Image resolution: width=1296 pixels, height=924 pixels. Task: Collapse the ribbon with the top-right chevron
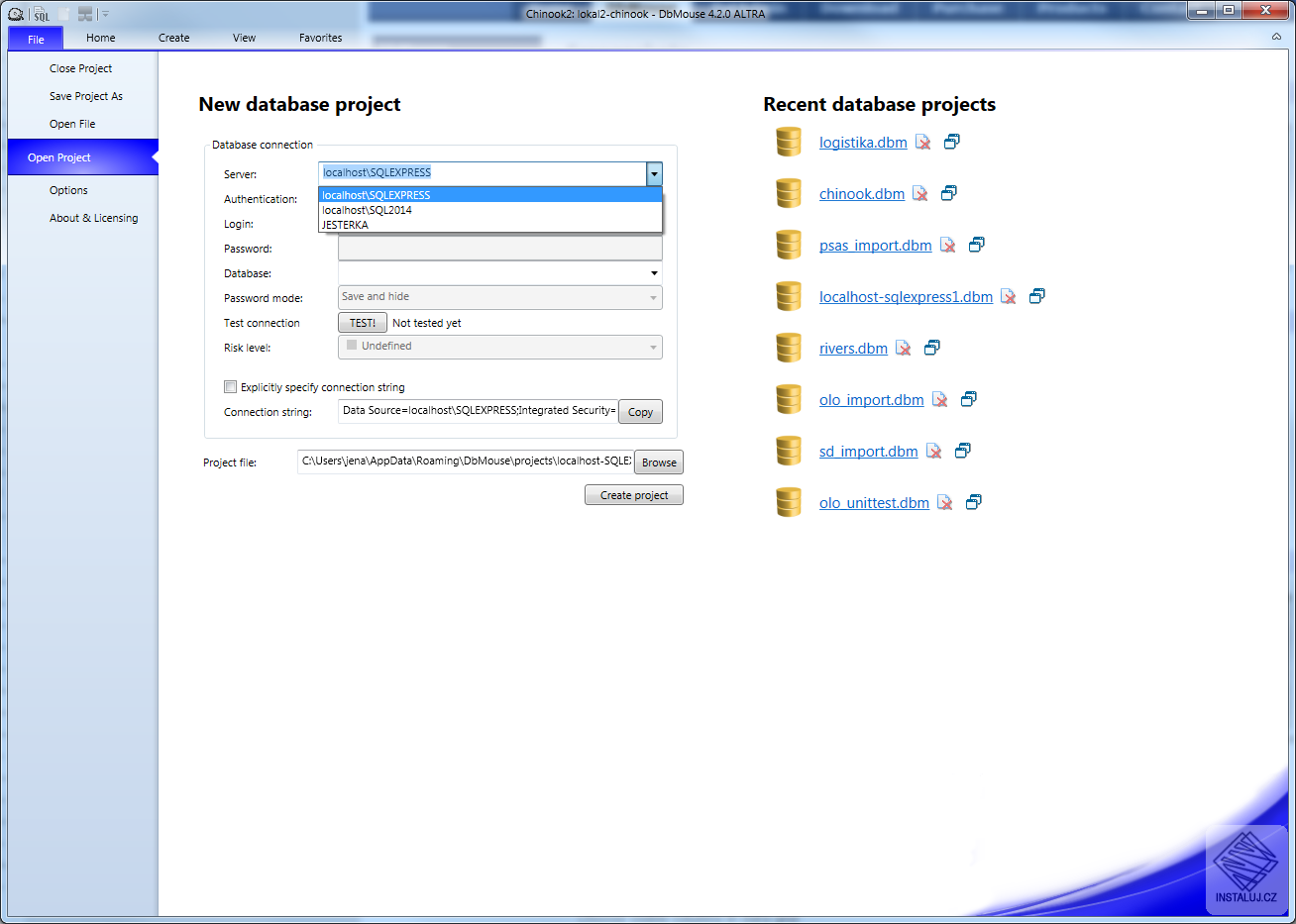pos(1276,37)
